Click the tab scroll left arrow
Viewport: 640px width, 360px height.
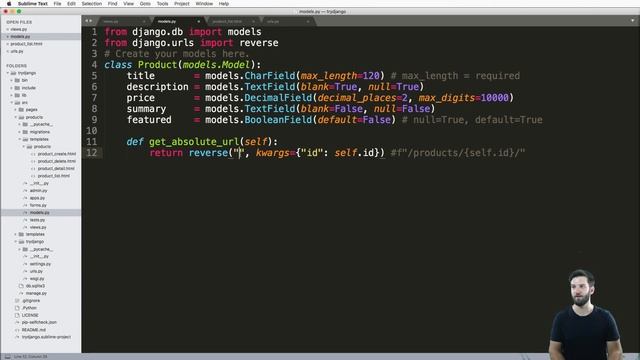(86, 21)
